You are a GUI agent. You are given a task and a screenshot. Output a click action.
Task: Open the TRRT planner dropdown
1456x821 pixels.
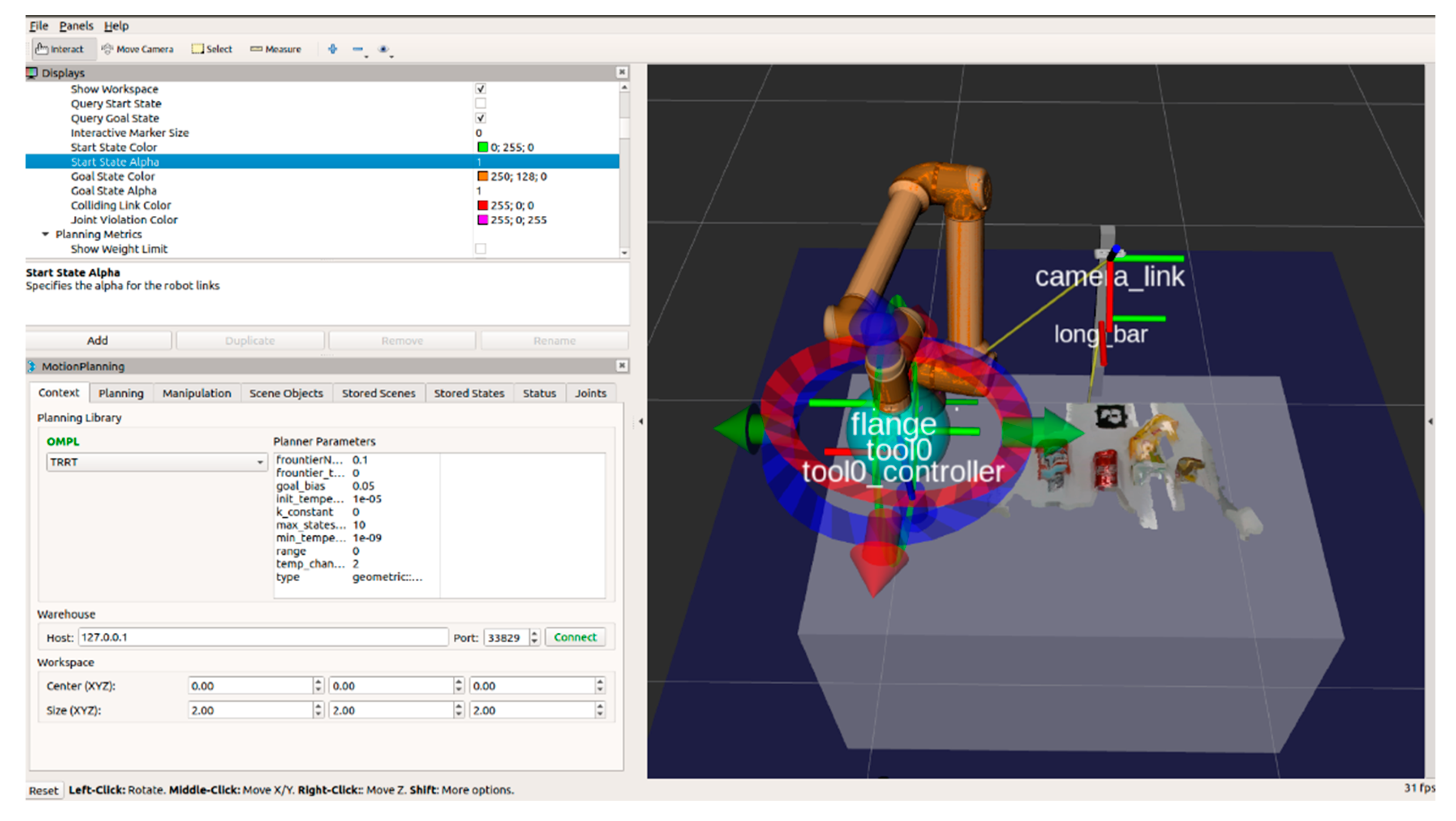pyautogui.click(x=157, y=463)
